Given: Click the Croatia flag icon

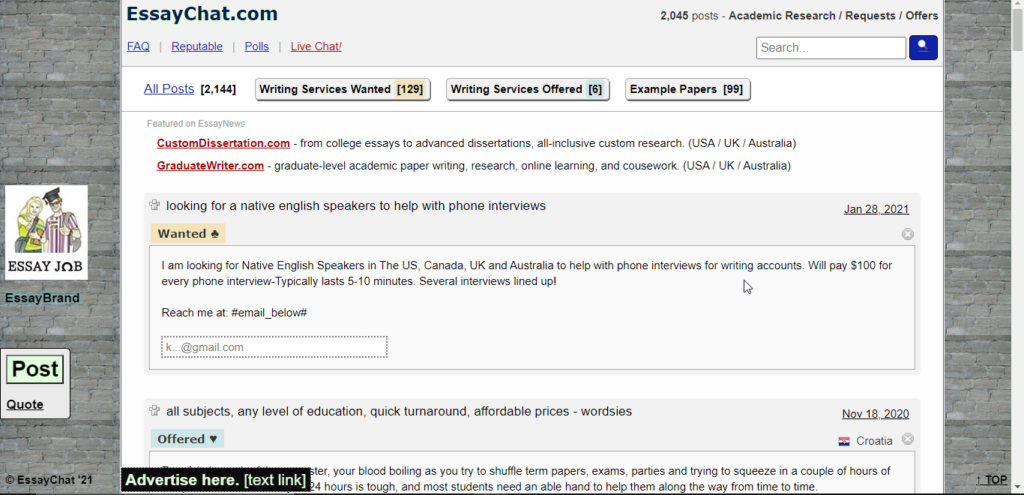Looking at the screenshot, I should (844, 441).
